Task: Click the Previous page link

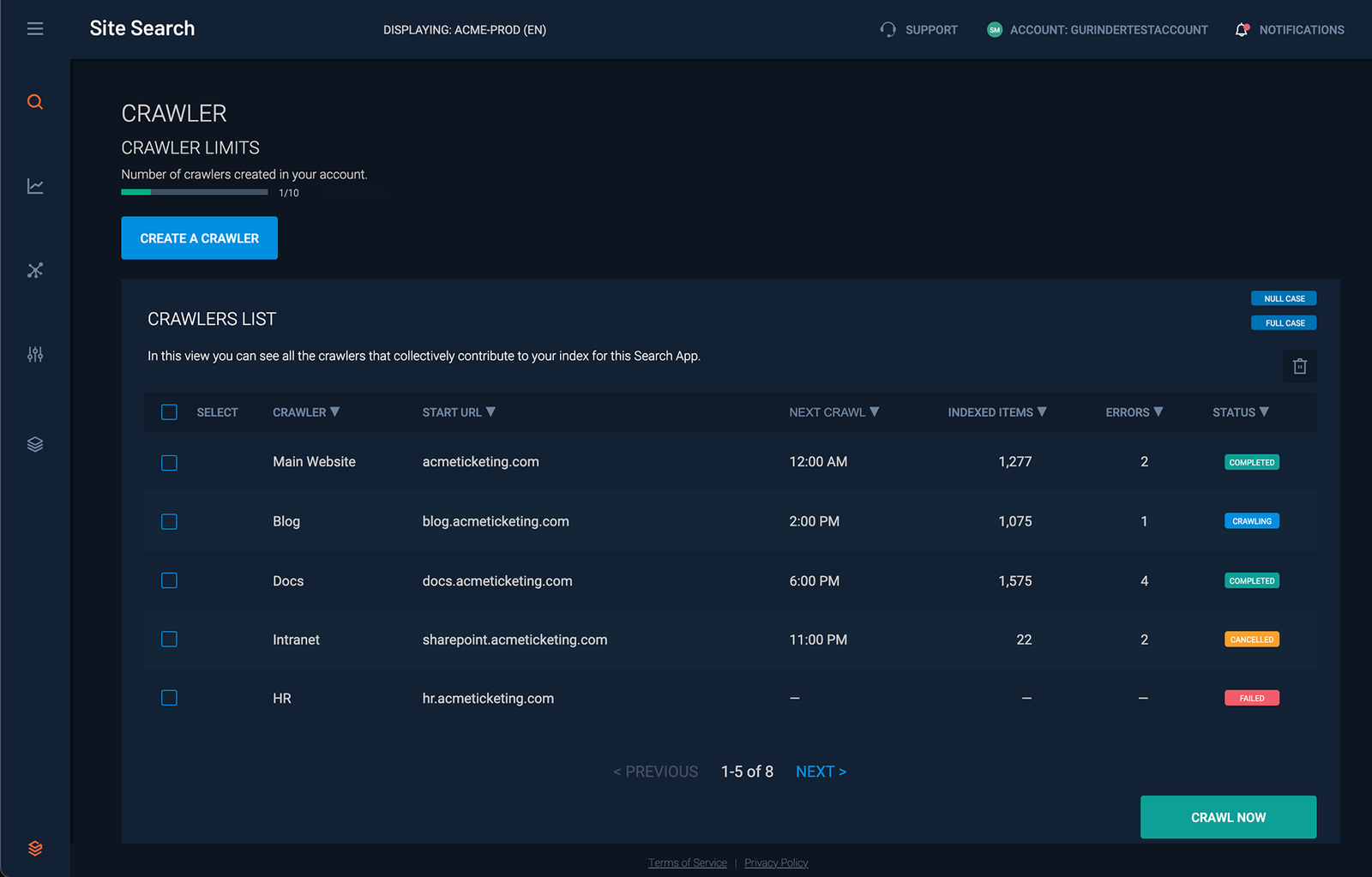Action: [x=656, y=772]
